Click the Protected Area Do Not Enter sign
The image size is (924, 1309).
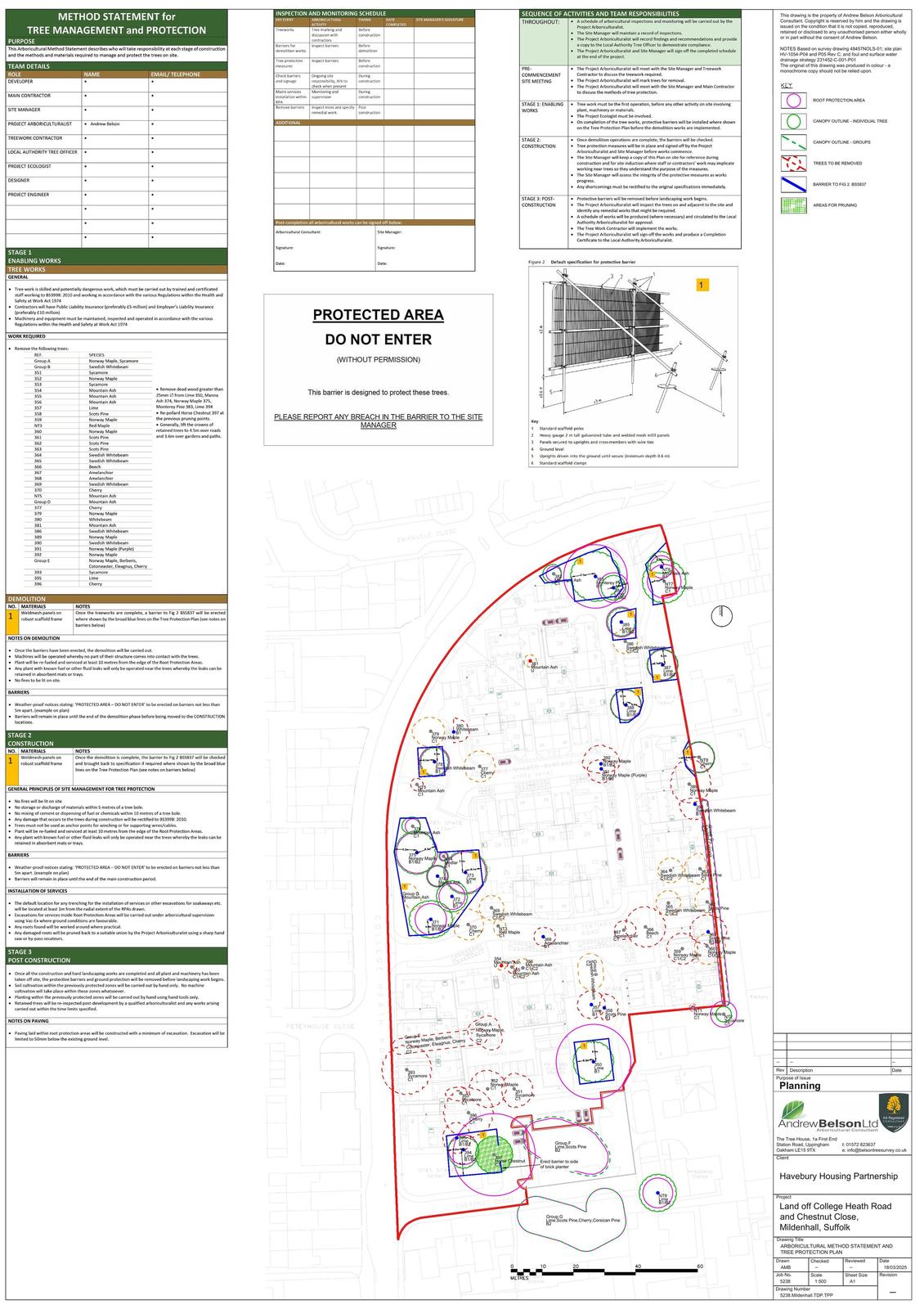tap(378, 368)
